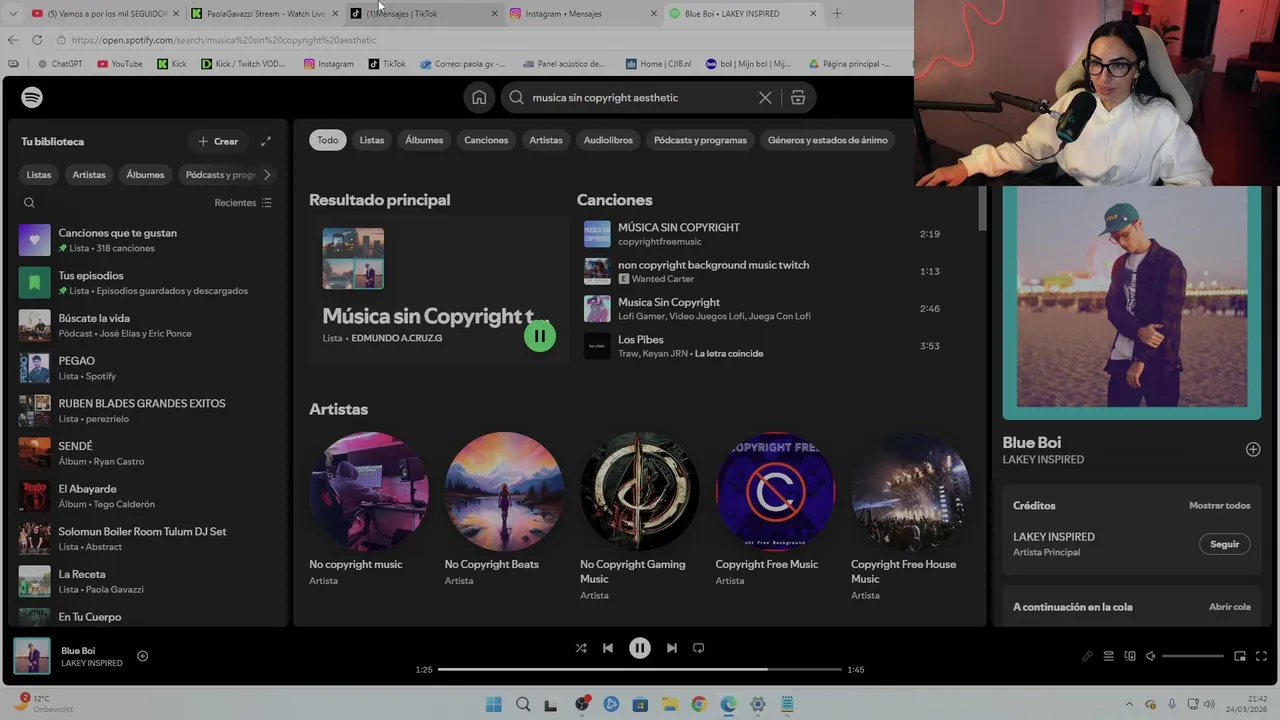1280x720 pixels.
Task: Click Abrir cola link
Action: click(x=1230, y=607)
